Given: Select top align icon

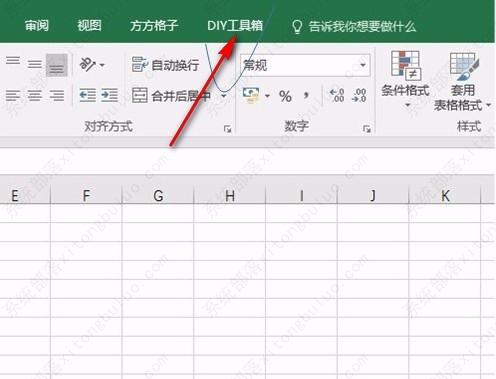Looking at the screenshot, I should pyautogui.click(x=13, y=61).
